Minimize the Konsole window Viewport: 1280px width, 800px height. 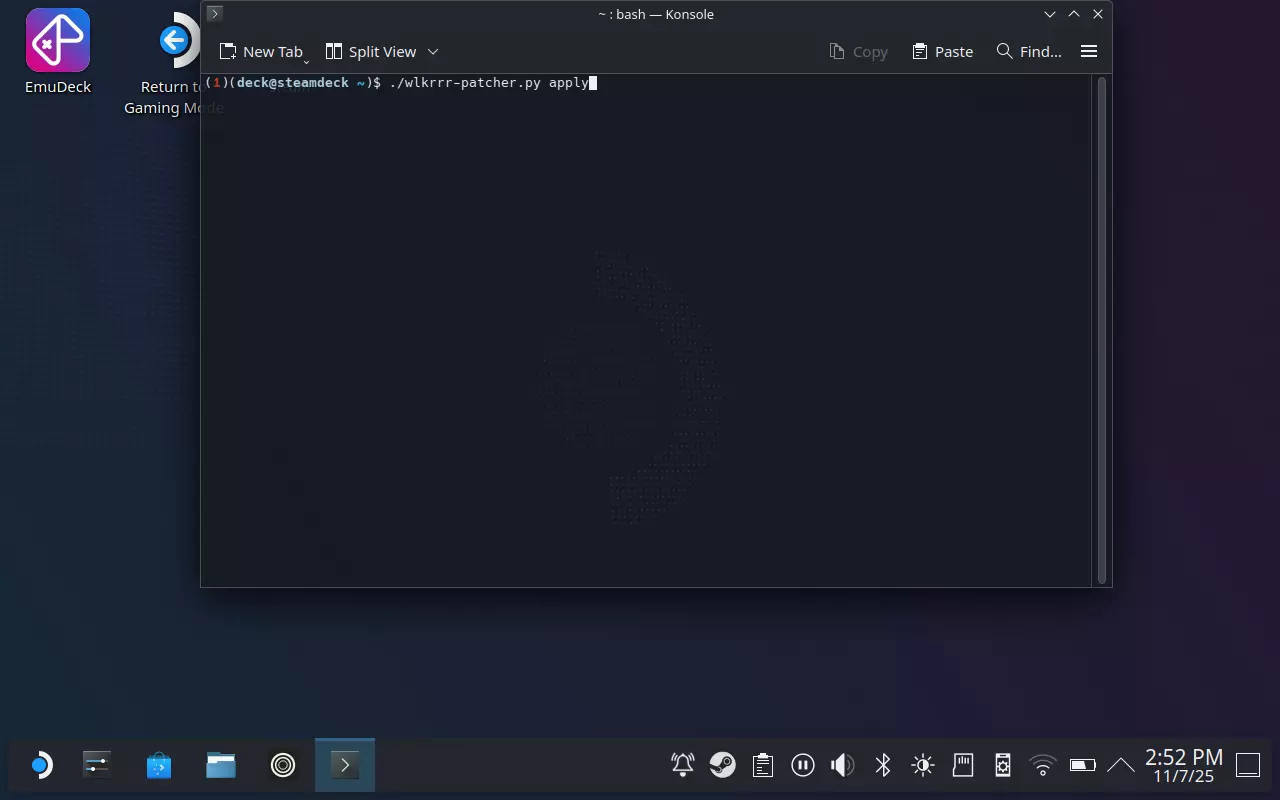click(1050, 14)
